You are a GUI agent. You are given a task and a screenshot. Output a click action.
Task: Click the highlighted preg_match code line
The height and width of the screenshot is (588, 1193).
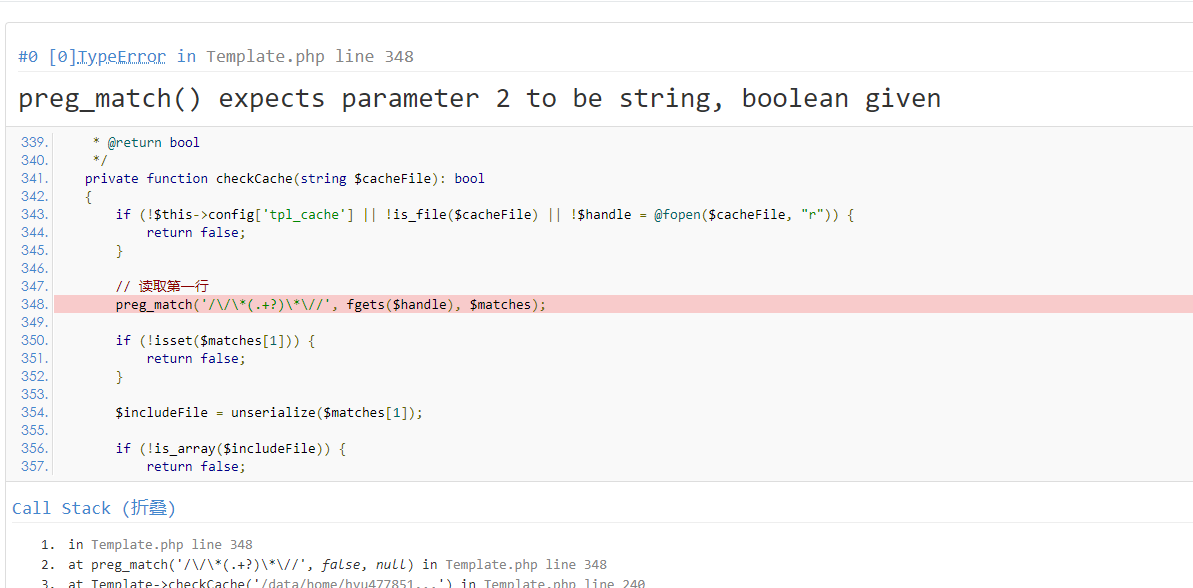(x=330, y=305)
